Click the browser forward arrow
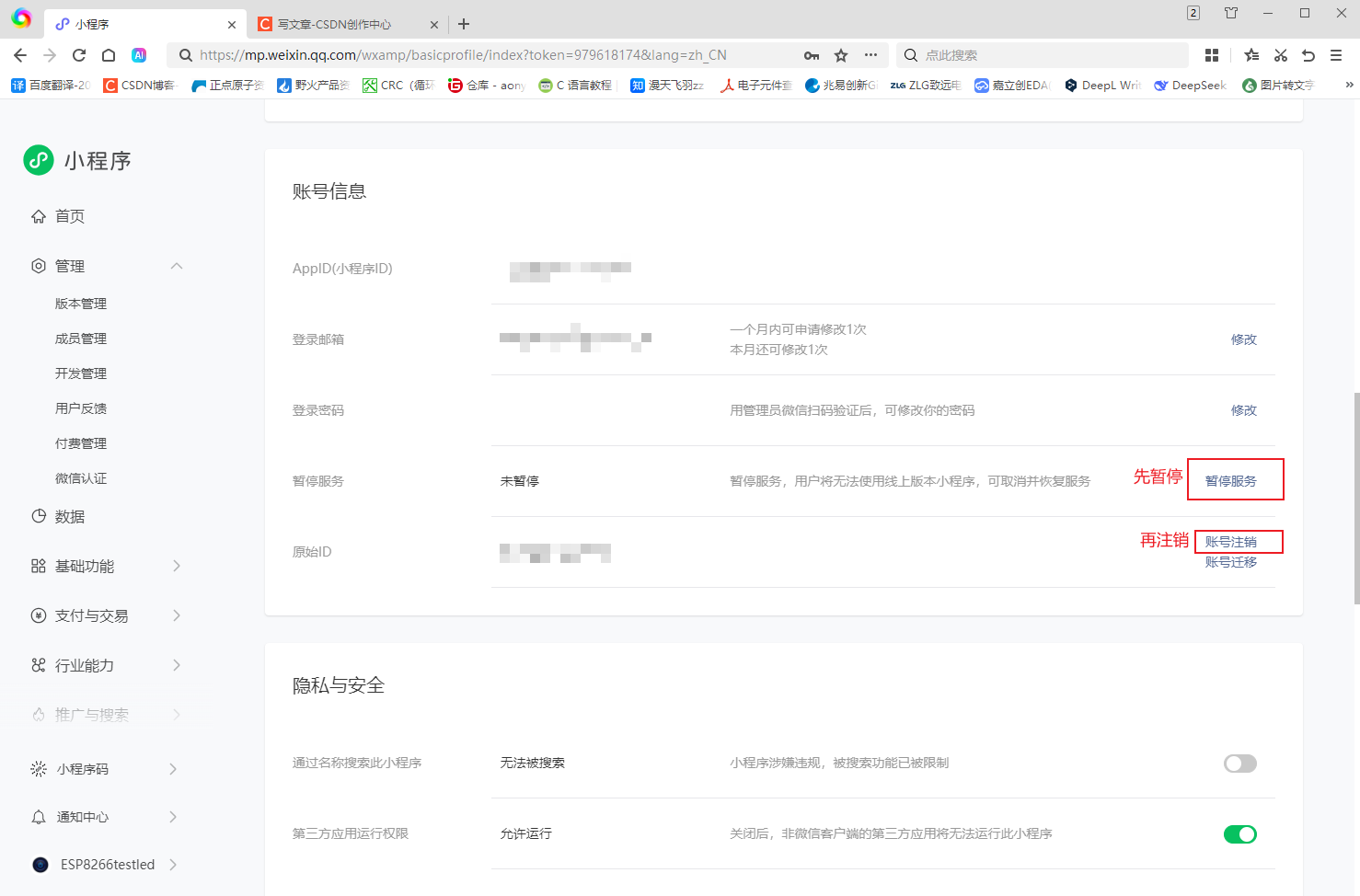This screenshot has height=896, width=1360. click(50, 55)
